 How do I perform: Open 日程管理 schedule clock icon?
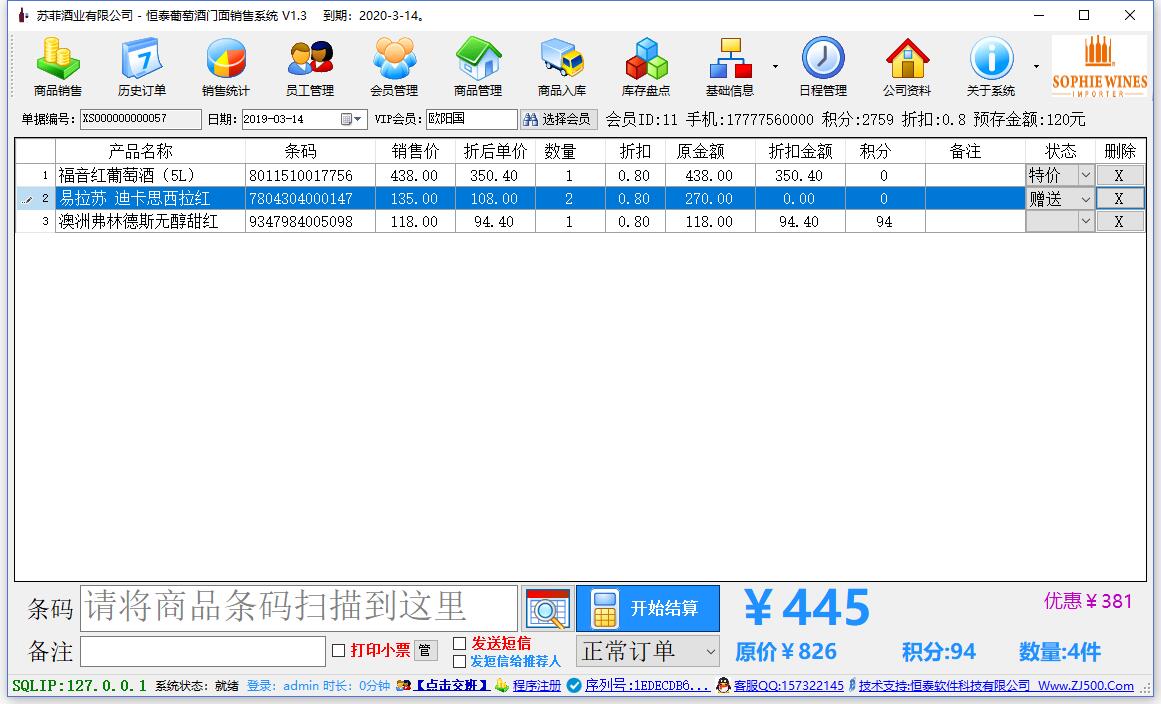823,58
